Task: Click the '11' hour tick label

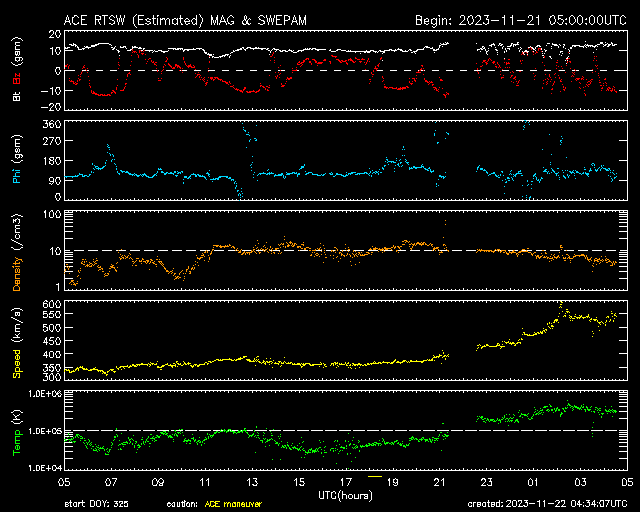Action: coord(205,482)
